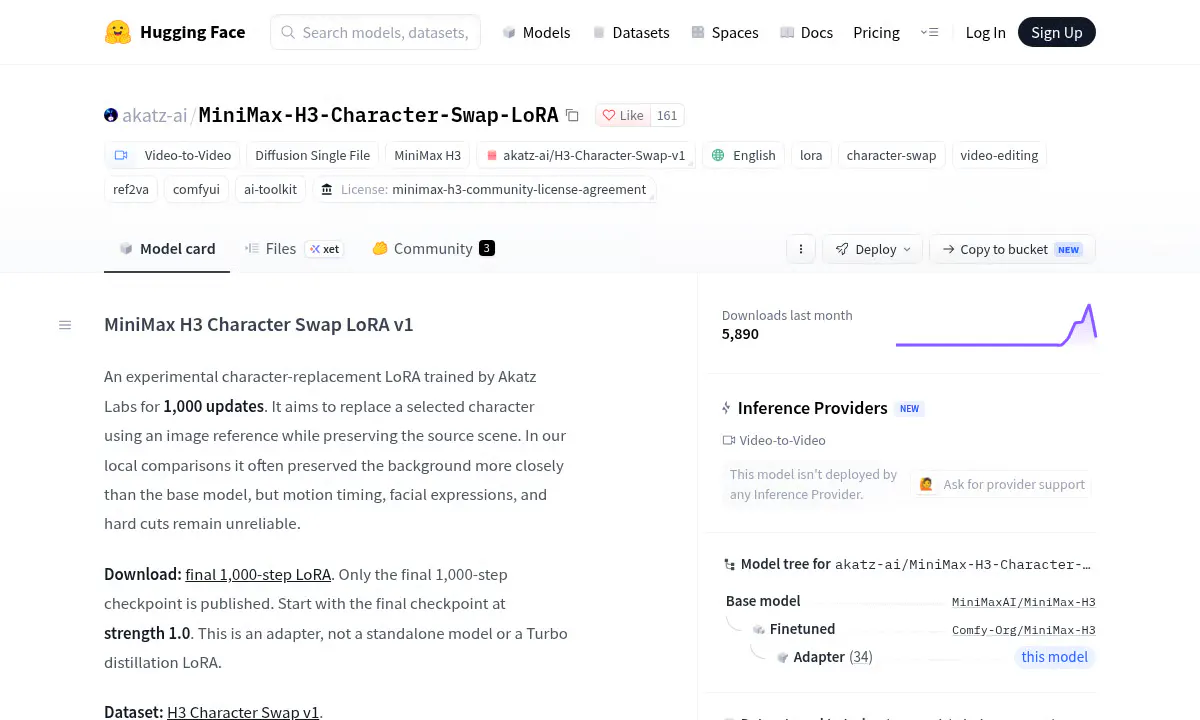Click the ref2va tag
The width and height of the screenshot is (1200, 720).
point(131,189)
